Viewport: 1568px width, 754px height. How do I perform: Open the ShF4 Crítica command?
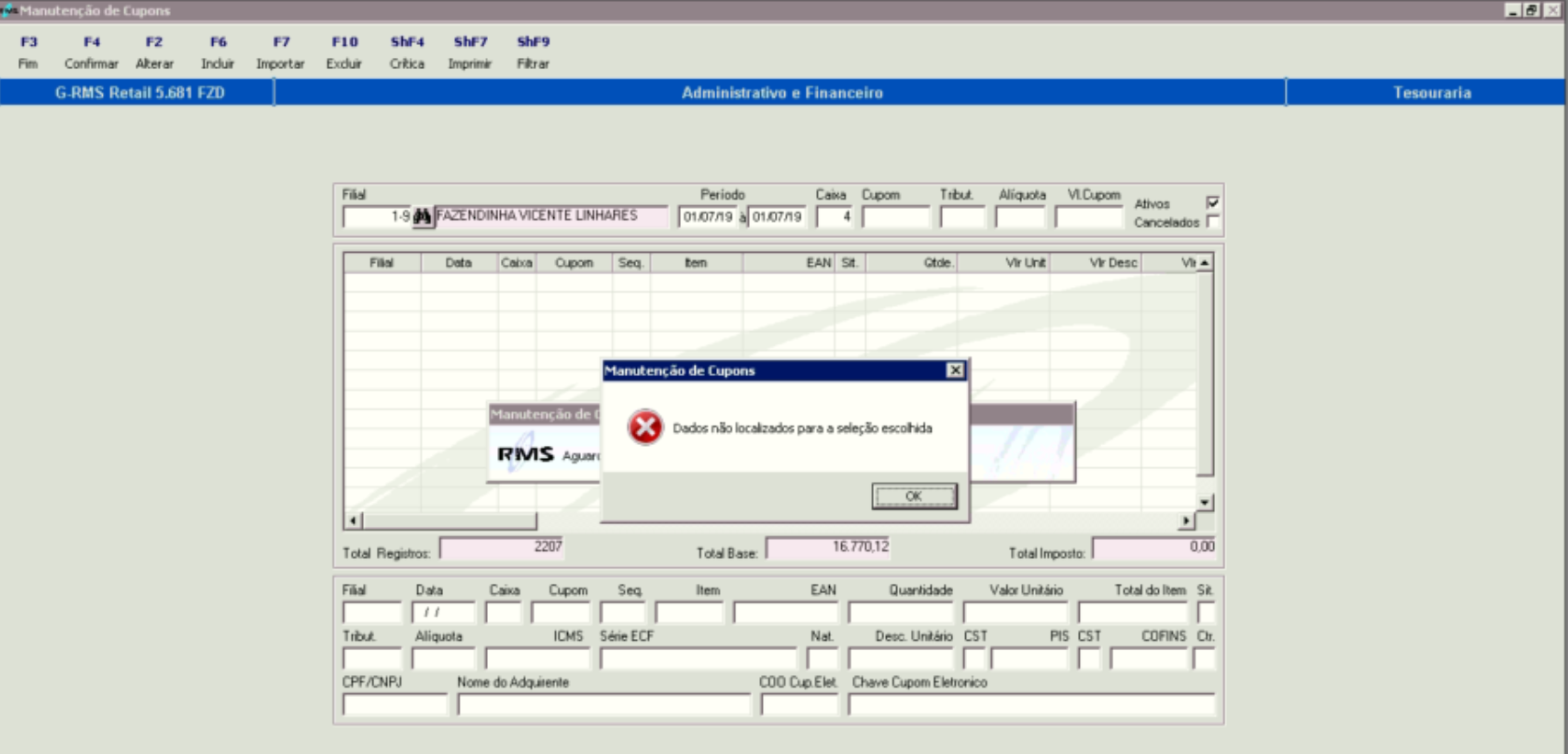407,52
